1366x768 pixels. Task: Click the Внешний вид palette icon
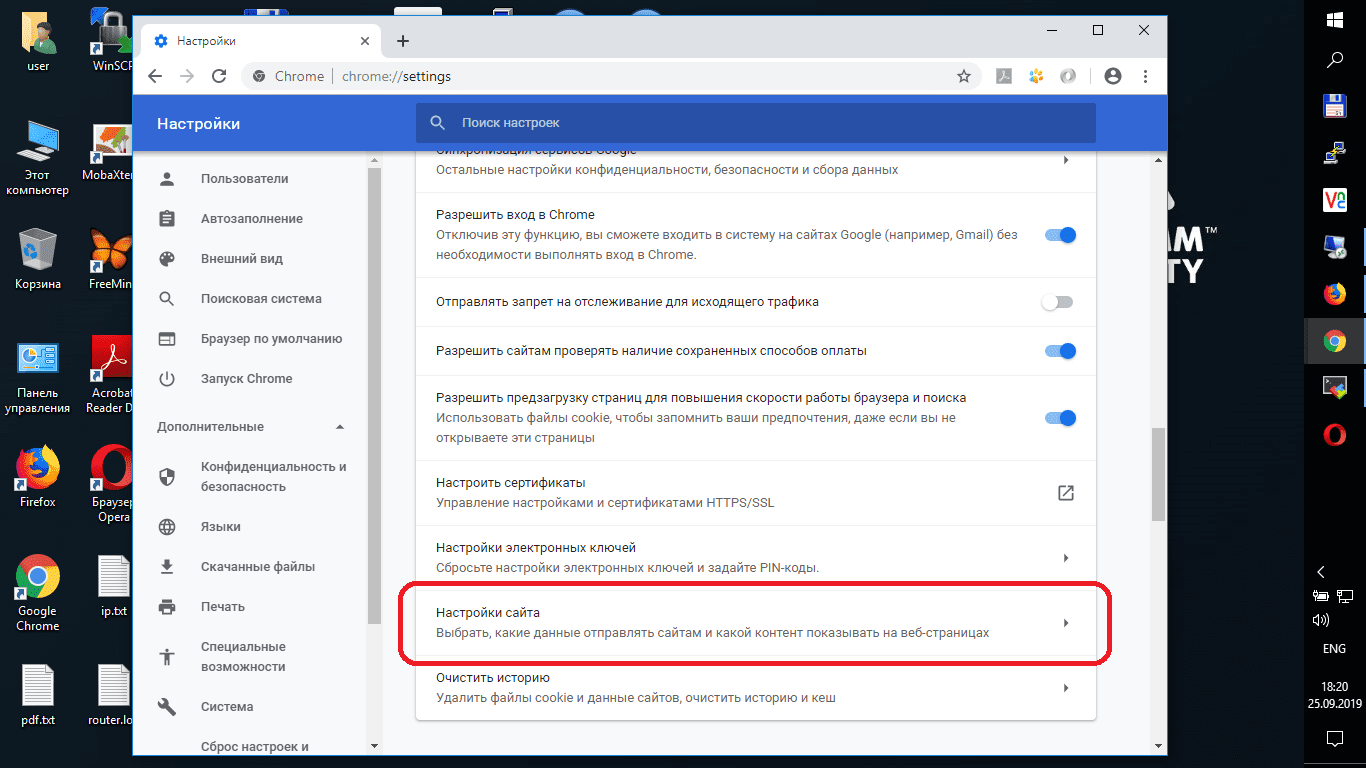coord(167,259)
